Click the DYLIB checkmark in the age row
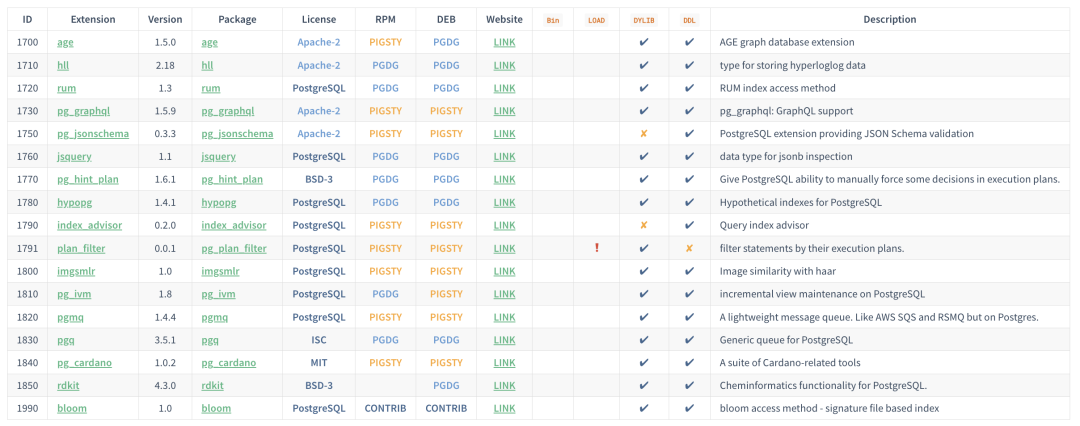Viewport: 1080px width, 426px height. 644,42
